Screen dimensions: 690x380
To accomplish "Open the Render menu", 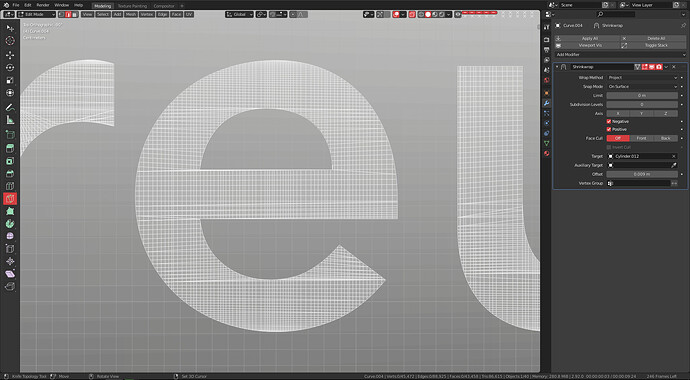I will [x=43, y=5].
